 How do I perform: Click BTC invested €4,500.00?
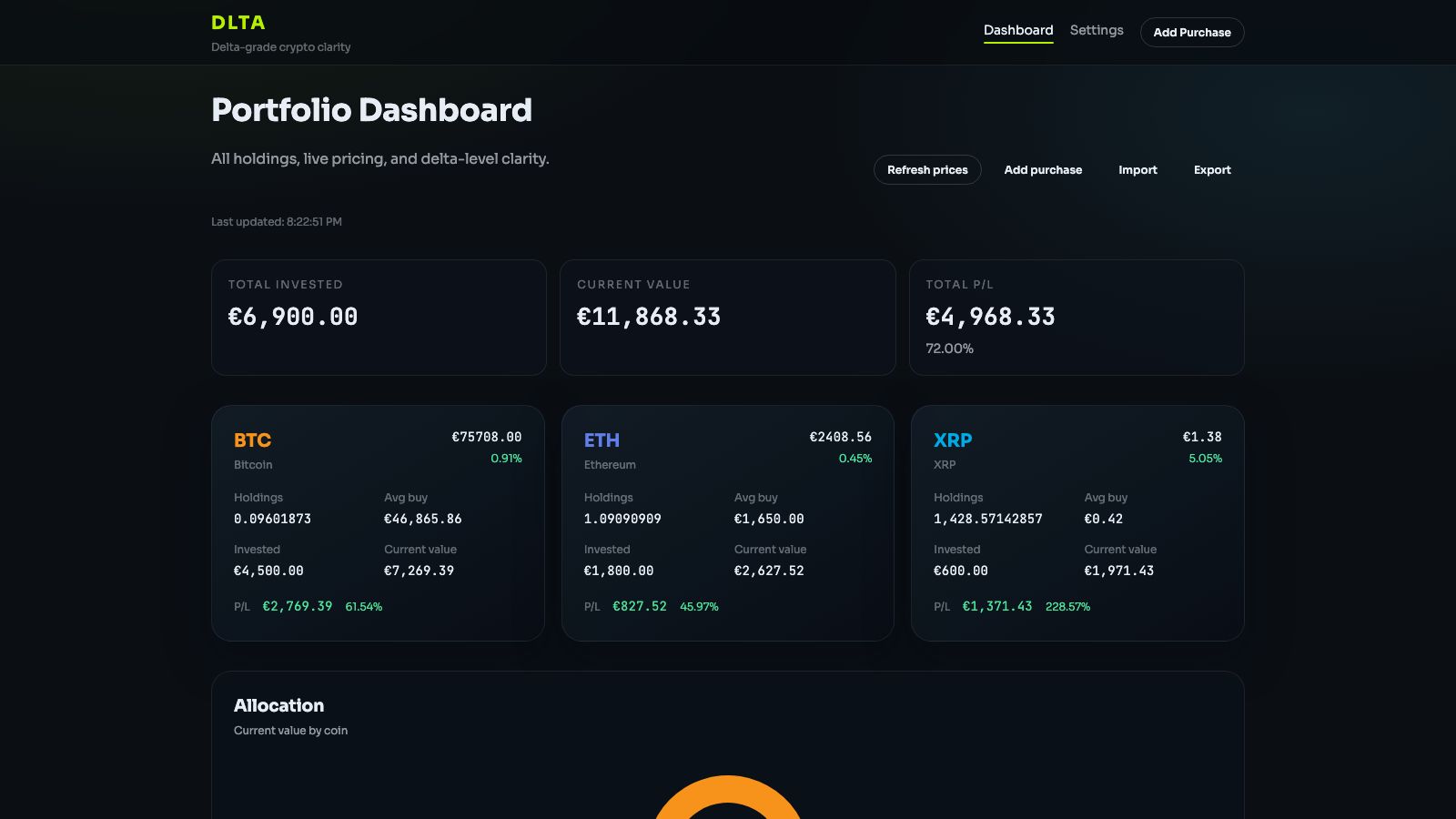pos(268,571)
